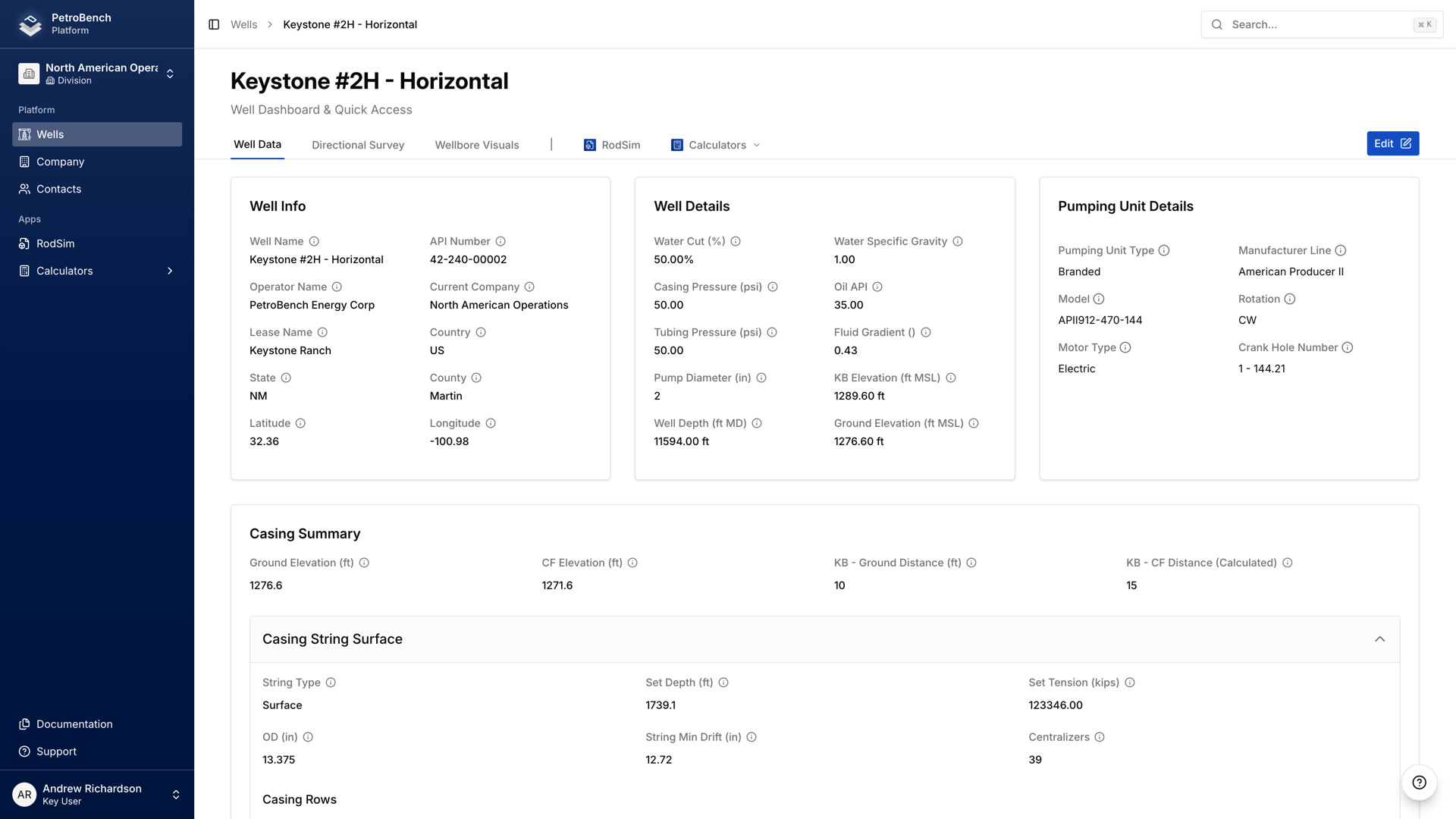Viewport: 1456px width, 819px height.
Task: Open info icon beside KB Elevation (ft MSL)
Action: point(951,378)
